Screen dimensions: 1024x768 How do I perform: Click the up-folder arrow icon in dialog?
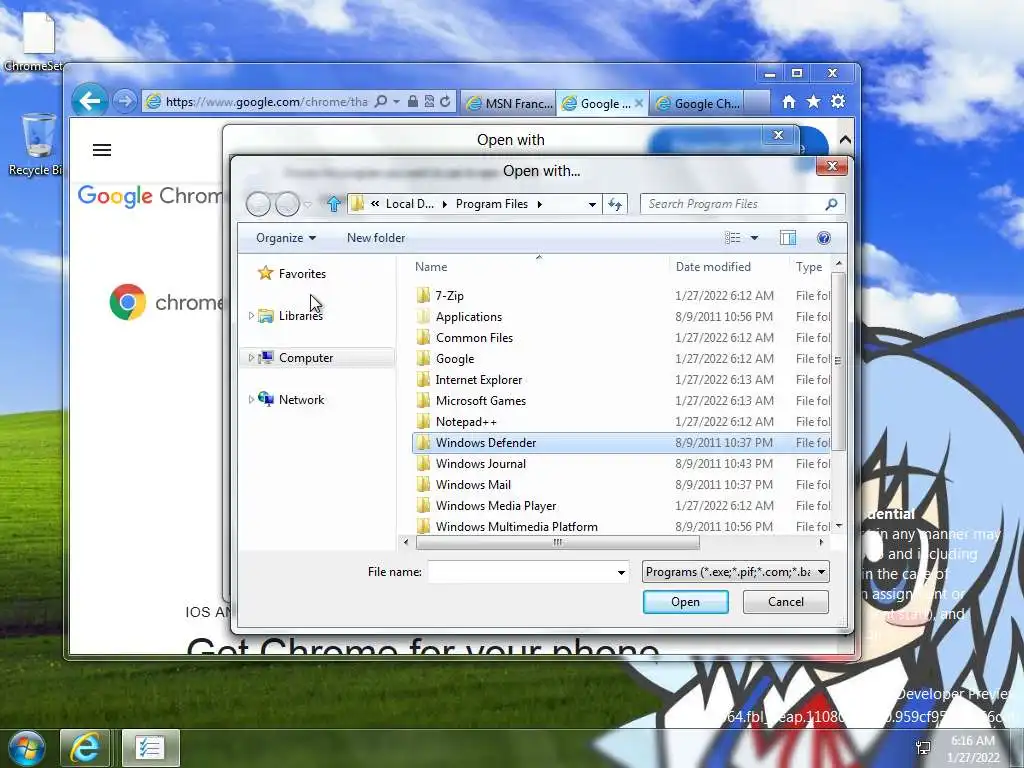(x=334, y=204)
